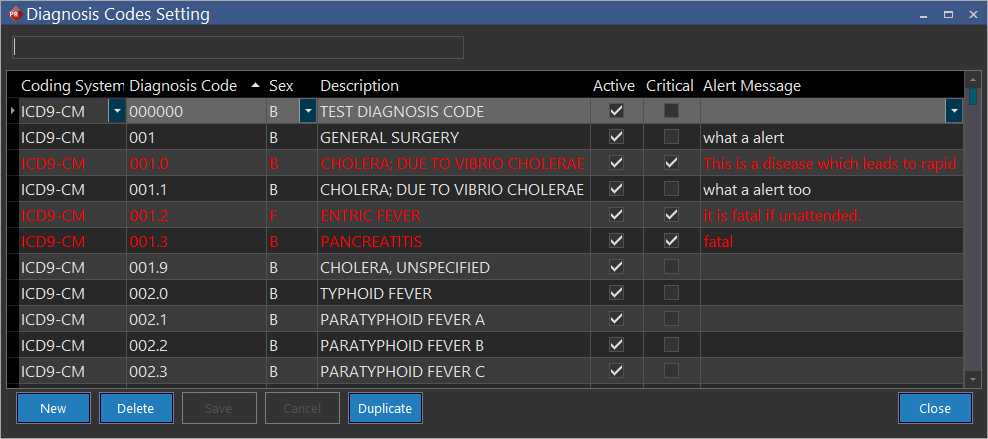
Task: Toggle Active checkbox for TYPHOID FEVER
Action: coord(617,293)
